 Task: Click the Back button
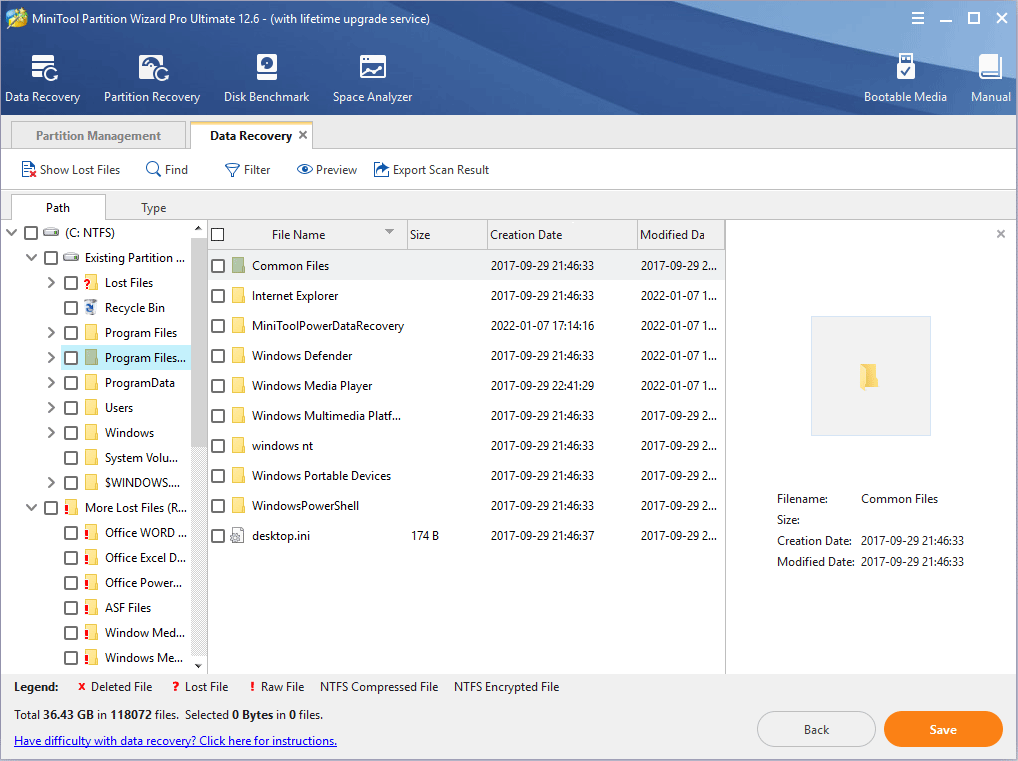pos(816,729)
